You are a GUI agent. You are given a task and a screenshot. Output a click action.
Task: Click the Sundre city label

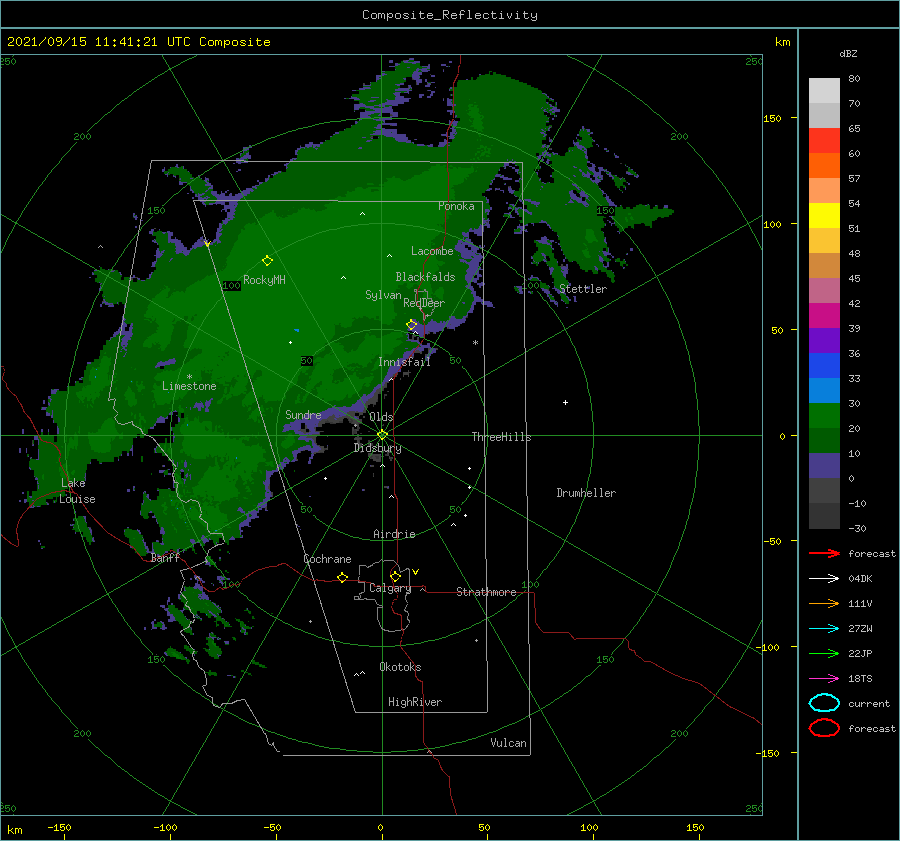(303, 414)
